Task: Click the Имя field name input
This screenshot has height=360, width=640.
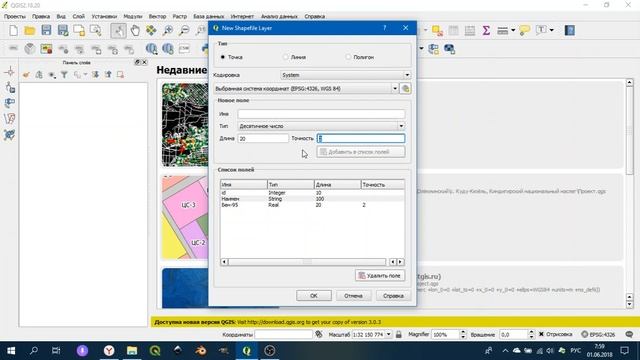Action: (x=321, y=114)
